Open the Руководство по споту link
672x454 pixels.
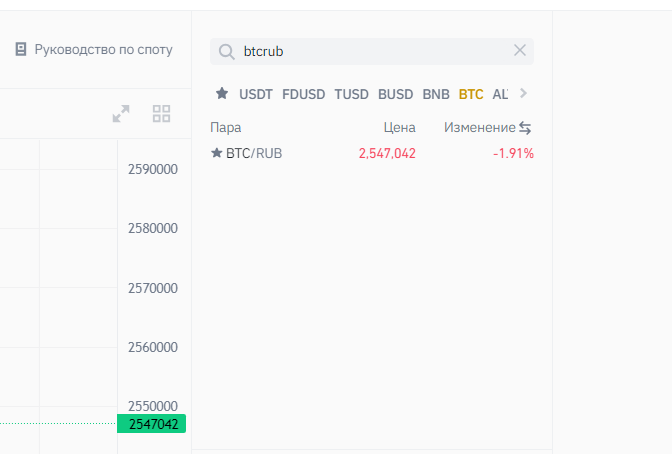(x=103, y=49)
